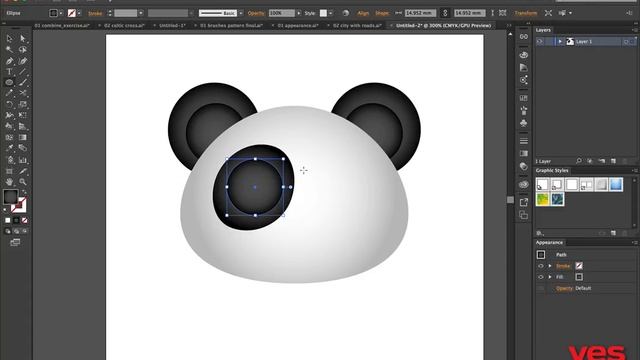Image resolution: width=640 pixels, height=360 pixels.
Task: Switch to 02 celtic cross.ai tab
Action: 124,25
